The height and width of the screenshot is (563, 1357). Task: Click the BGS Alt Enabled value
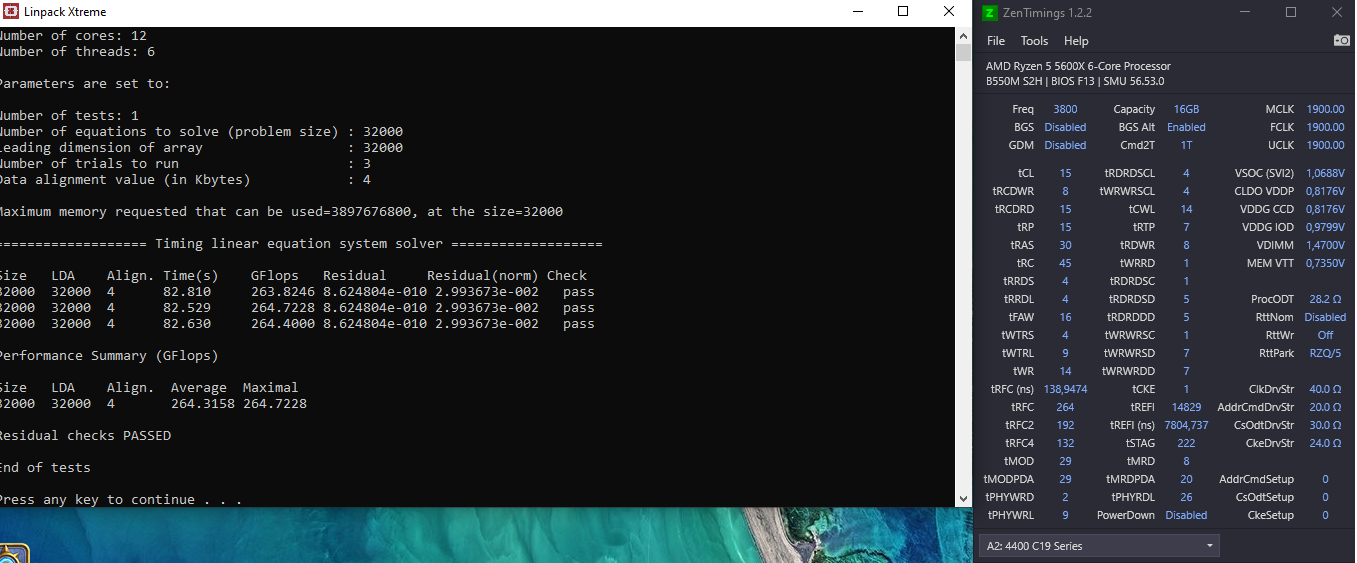pos(1186,127)
